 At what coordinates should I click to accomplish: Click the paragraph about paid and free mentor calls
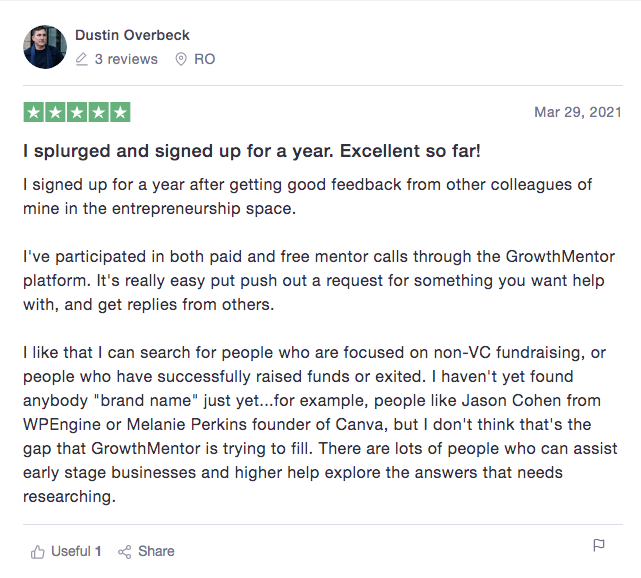coord(319,280)
